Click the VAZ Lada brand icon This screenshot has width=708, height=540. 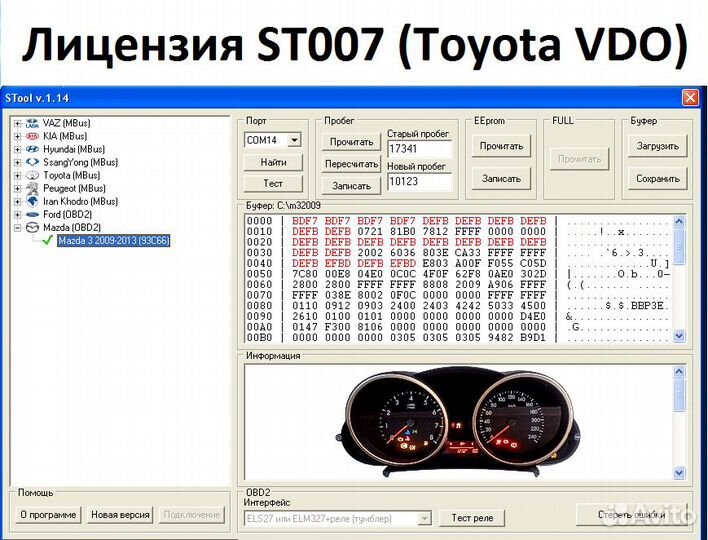pos(32,123)
